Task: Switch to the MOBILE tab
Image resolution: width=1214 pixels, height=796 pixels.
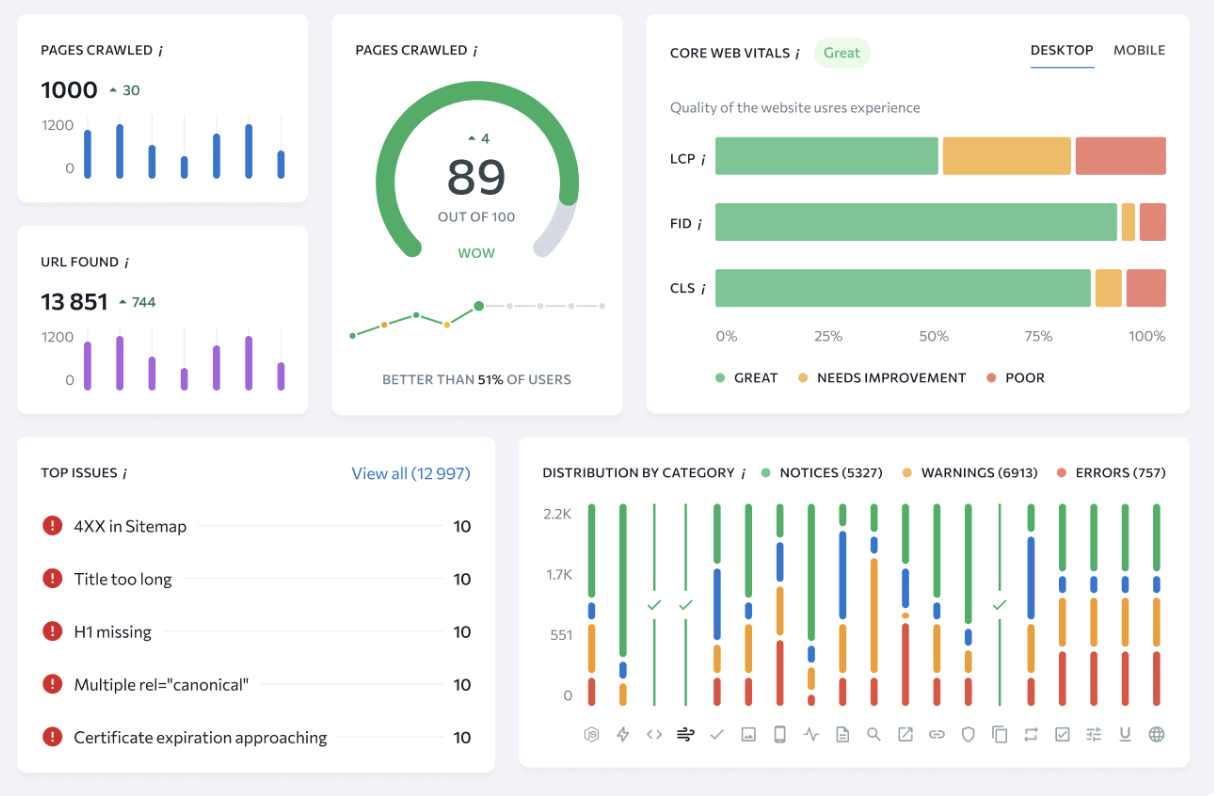Action: 1139,50
